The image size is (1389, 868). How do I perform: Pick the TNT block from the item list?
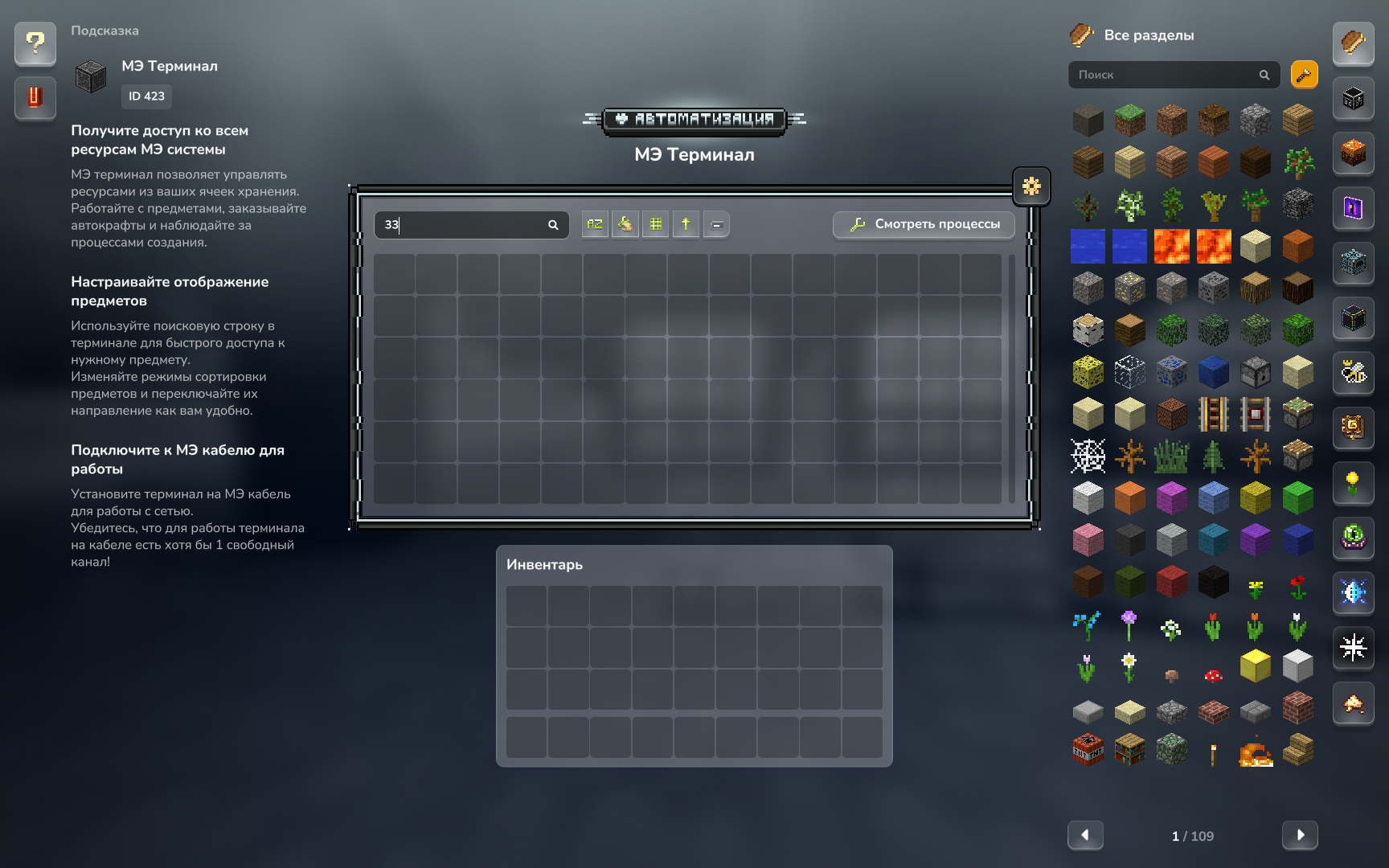point(1088,750)
